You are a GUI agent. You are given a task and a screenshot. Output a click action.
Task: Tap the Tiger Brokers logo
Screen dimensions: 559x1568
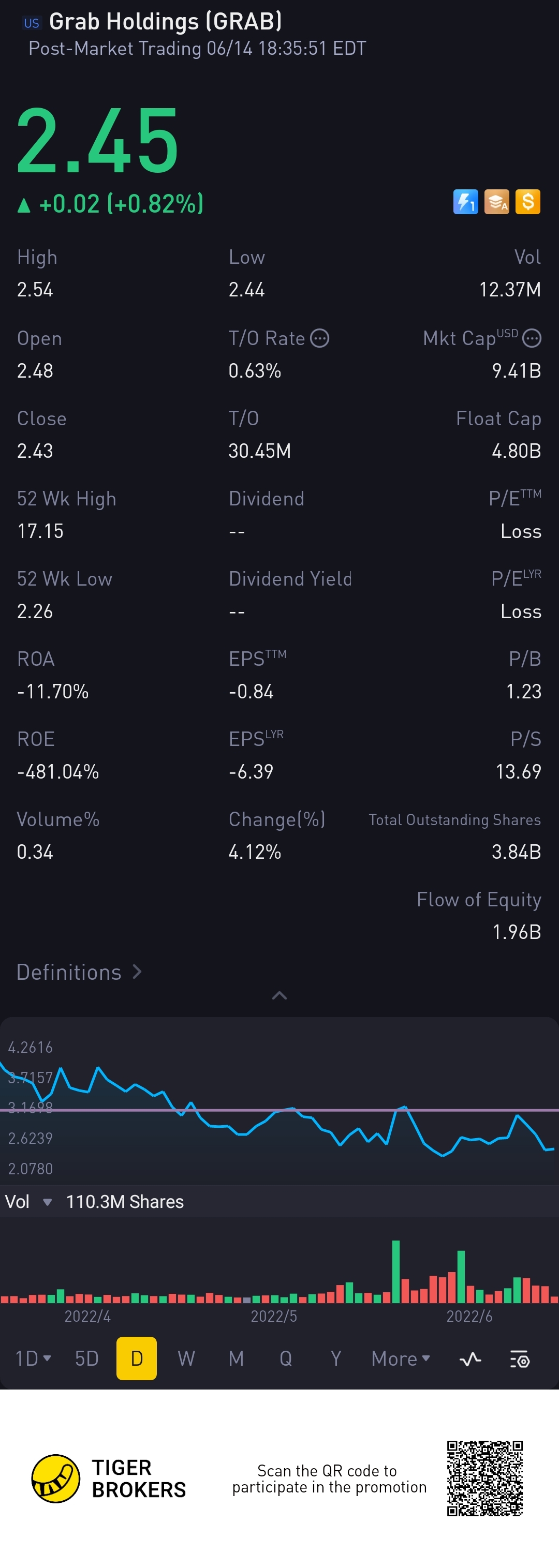[x=55, y=1479]
